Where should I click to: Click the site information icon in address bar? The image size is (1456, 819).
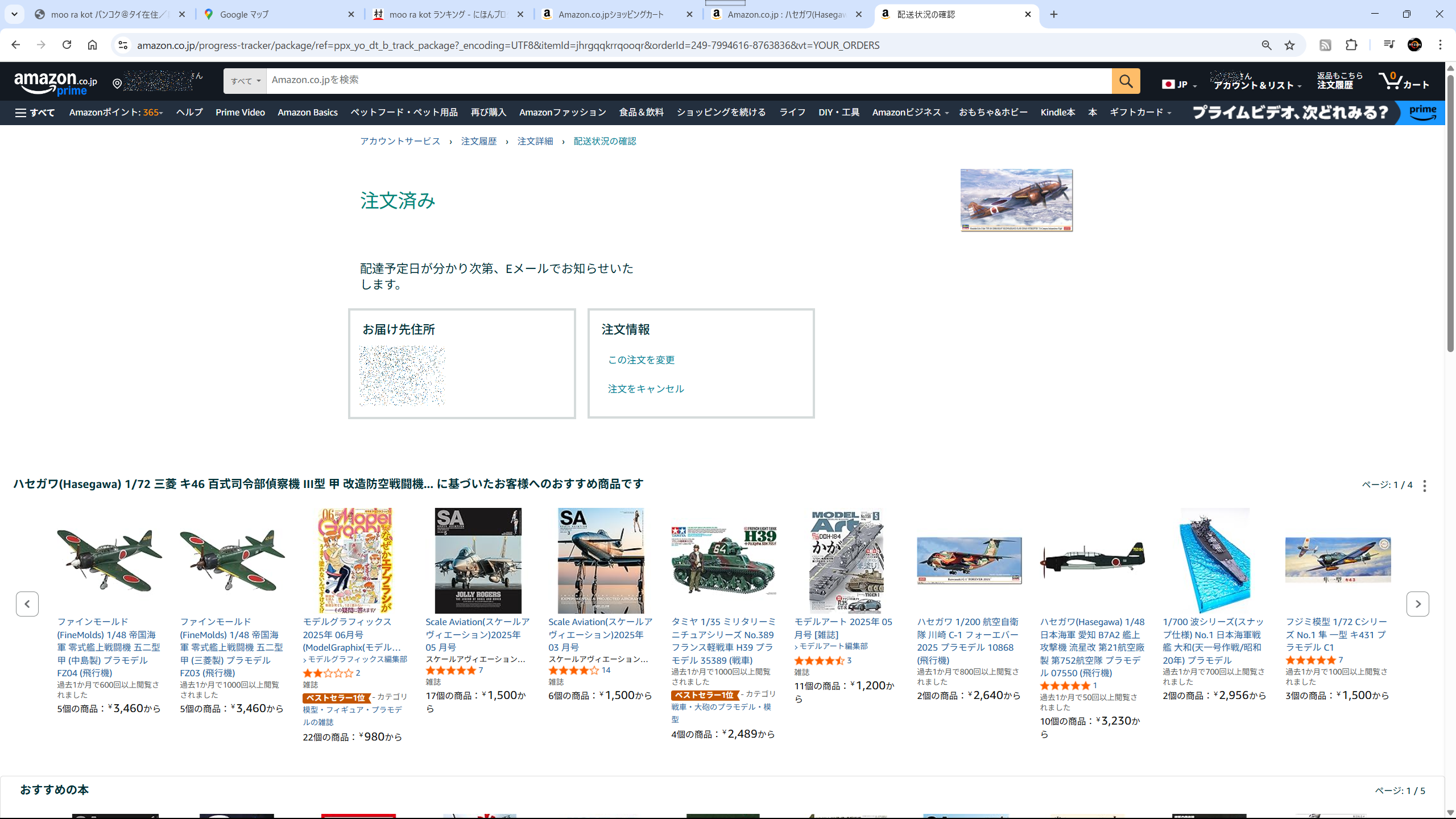pos(123,45)
